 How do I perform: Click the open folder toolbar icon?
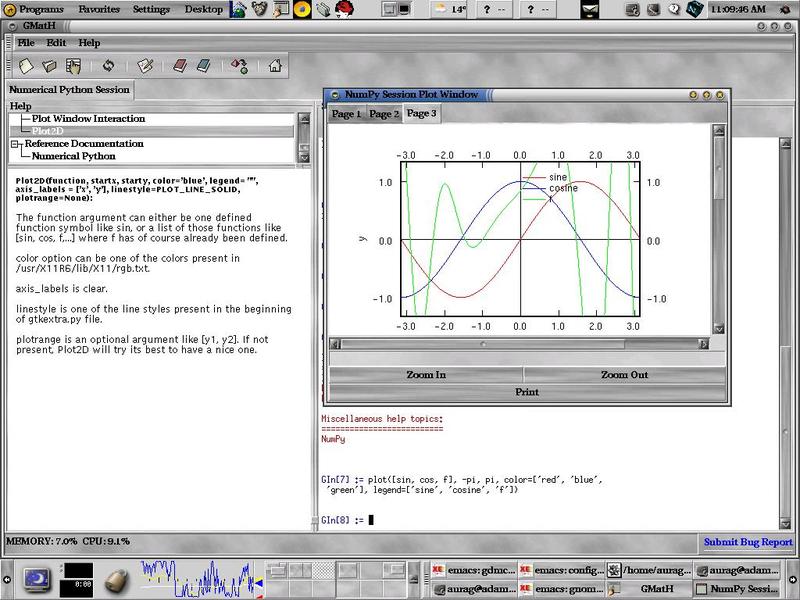click(49, 66)
